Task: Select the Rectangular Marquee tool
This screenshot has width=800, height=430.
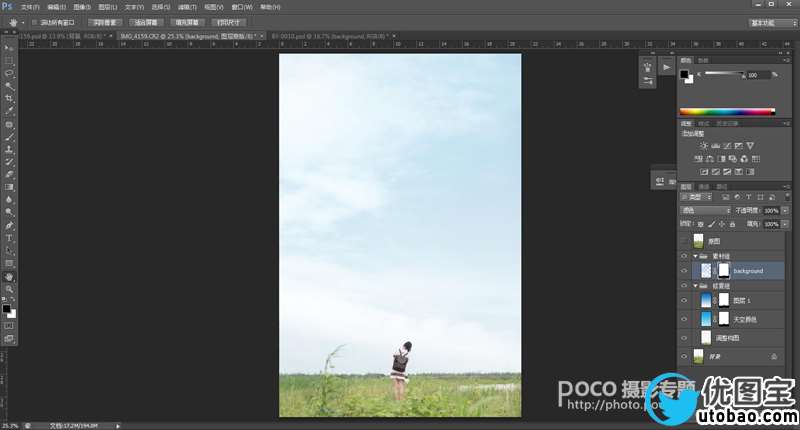Action: point(9,61)
